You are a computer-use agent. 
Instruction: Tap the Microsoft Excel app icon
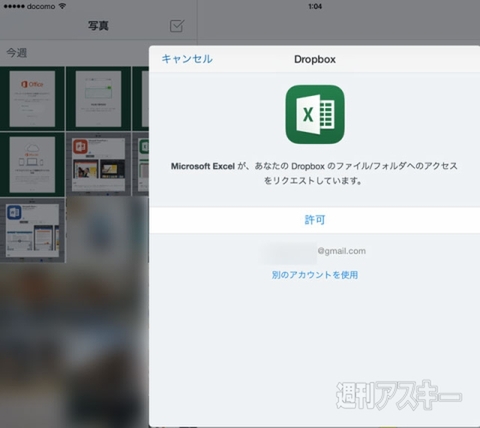(x=315, y=114)
